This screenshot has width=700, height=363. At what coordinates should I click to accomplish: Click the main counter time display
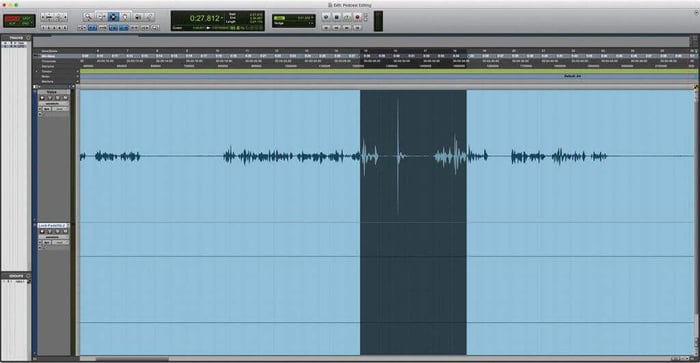(204, 18)
